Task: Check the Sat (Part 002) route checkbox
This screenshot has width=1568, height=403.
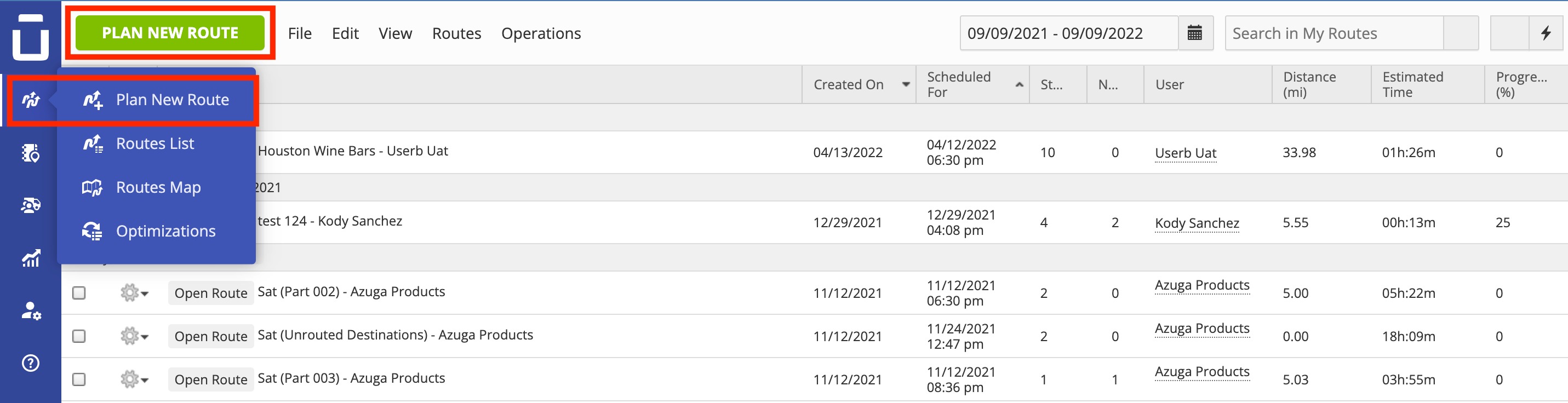Action: point(79,293)
